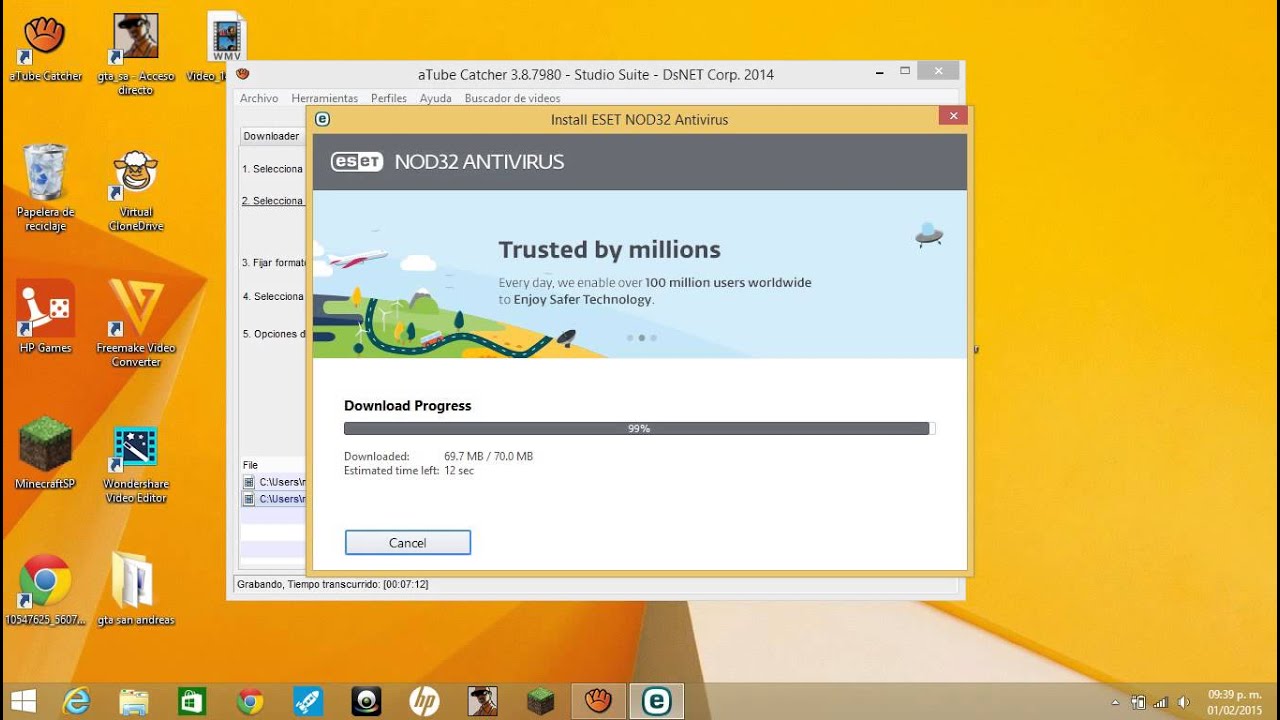Screen dimensions: 1280x720
Task: Open the Freemake Video Converter shortcut
Action: 136,324
